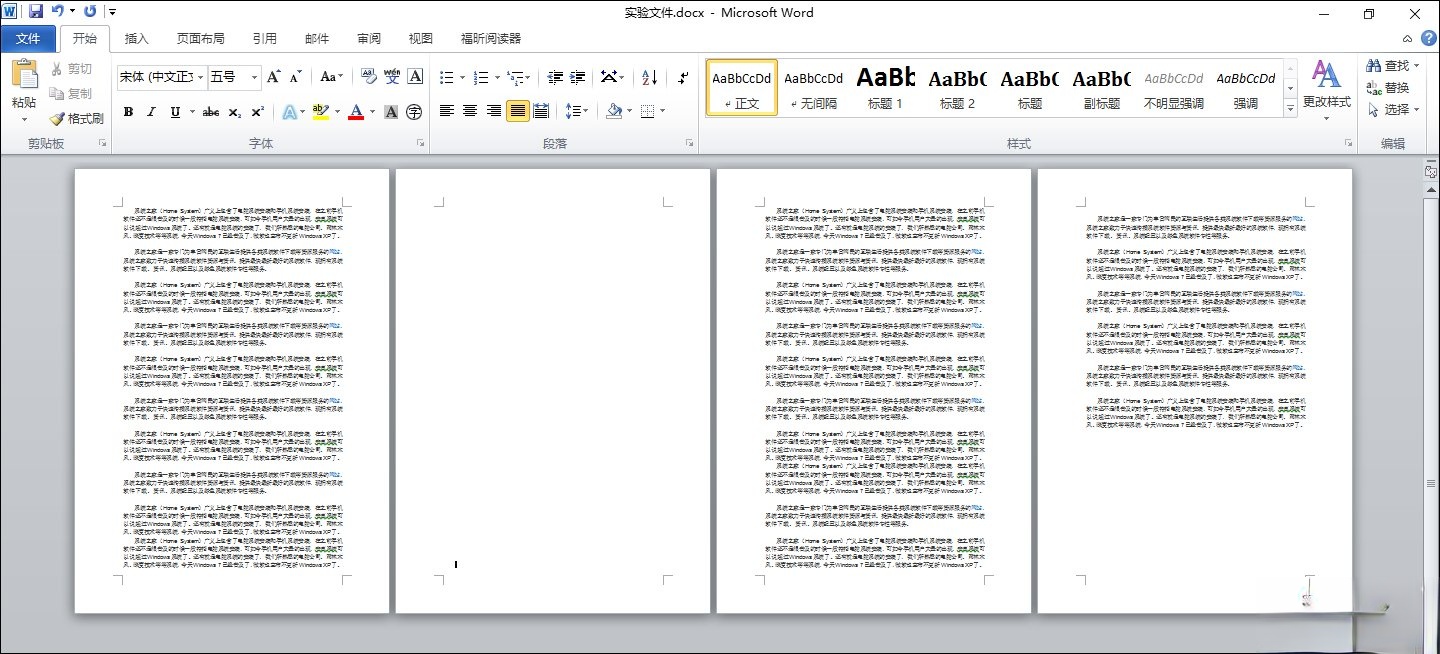The width and height of the screenshot is (1440, 654).
Task: Increase paragraph indent
Action: [x=578, y=77]
